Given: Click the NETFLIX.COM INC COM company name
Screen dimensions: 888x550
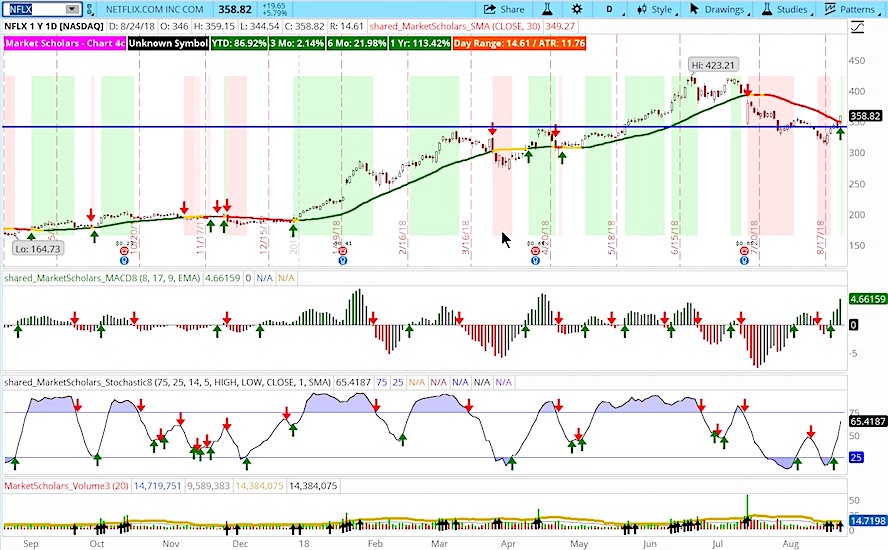Looking at the screenshot, I should [x=154, y=9].
